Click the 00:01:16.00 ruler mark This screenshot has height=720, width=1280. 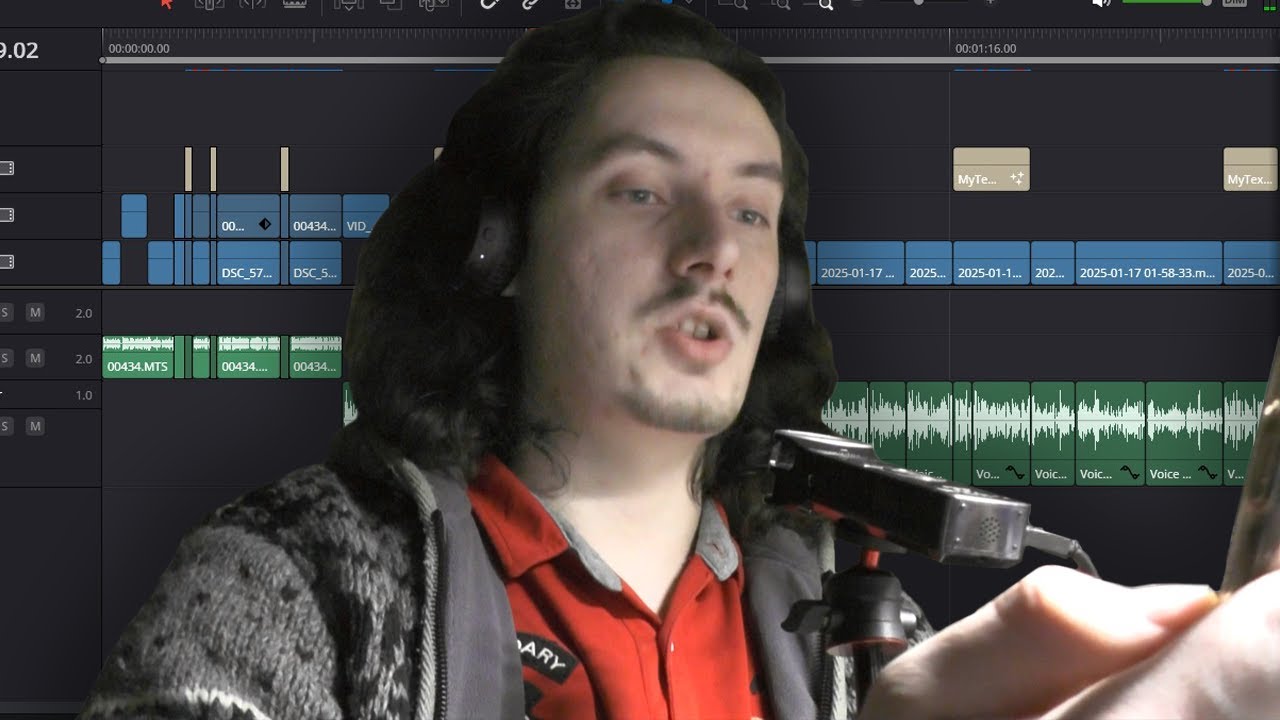click(985, 48)
